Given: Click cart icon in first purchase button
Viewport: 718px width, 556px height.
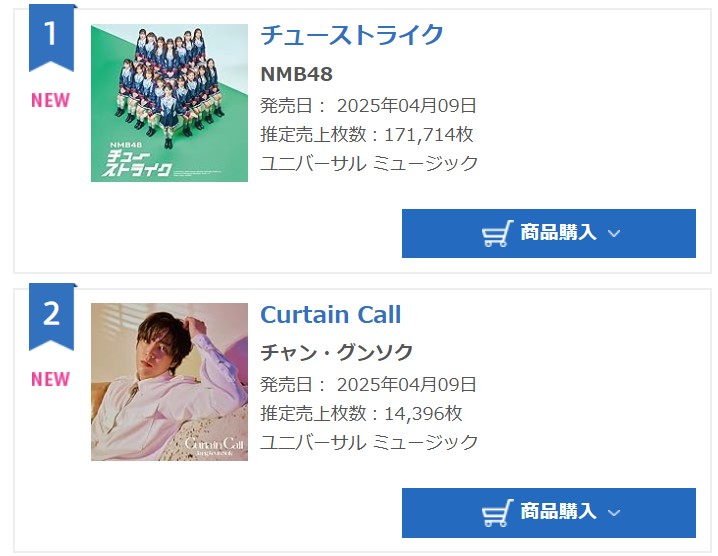Looking at the screenshot, I should point(497,233).
